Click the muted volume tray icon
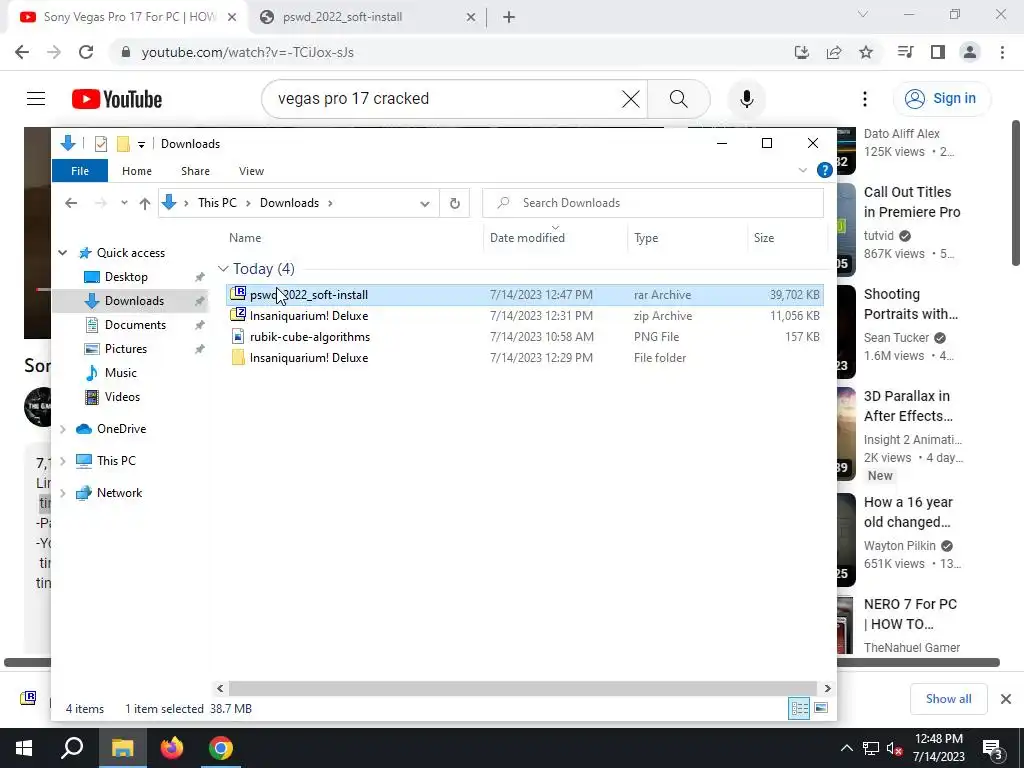Image resolution: width=1024 pixels, height=768 pixels. tap(894, 749)
